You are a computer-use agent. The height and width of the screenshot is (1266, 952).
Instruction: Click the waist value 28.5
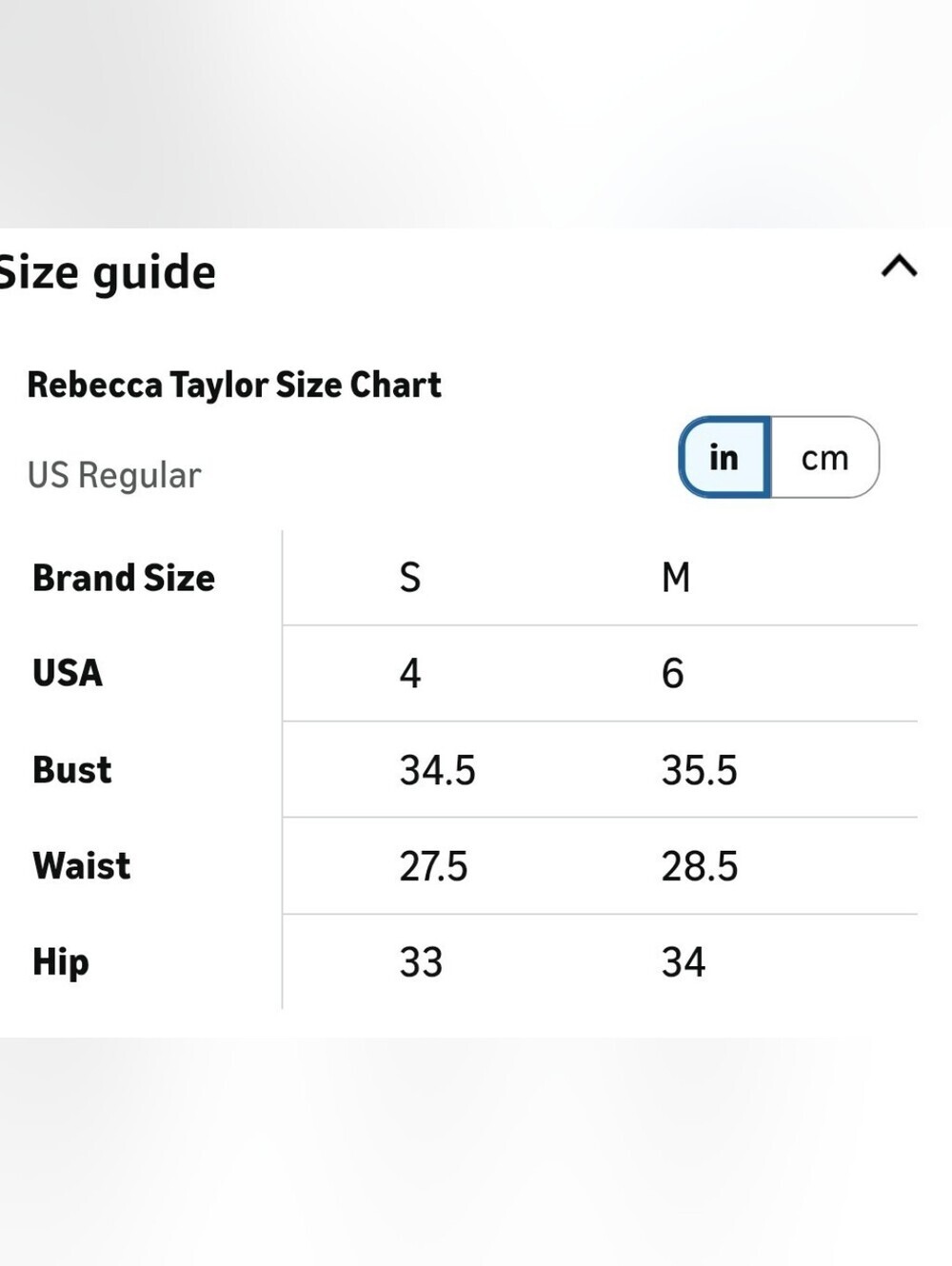click(700, 866)
